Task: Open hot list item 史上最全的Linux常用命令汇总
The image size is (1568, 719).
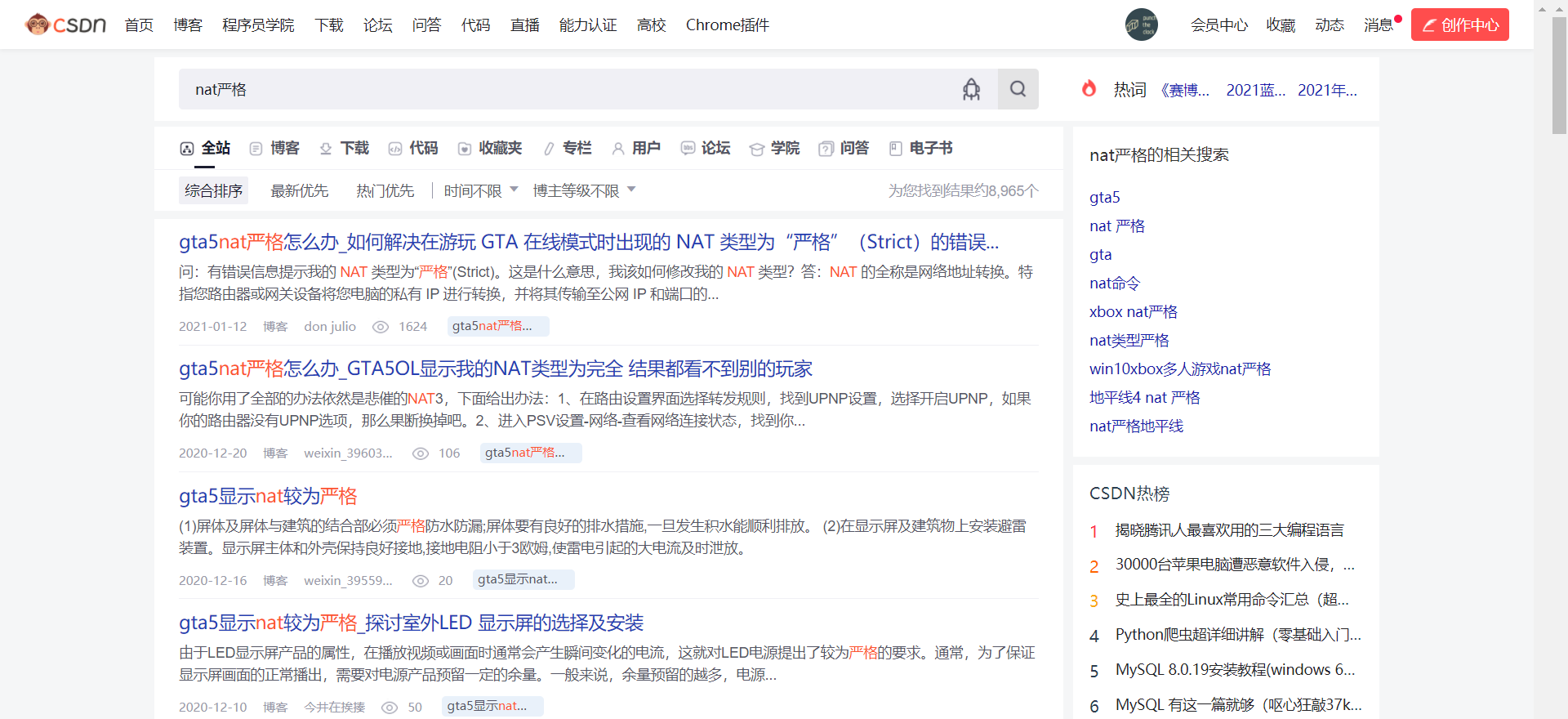Action: click(1232, 600)
